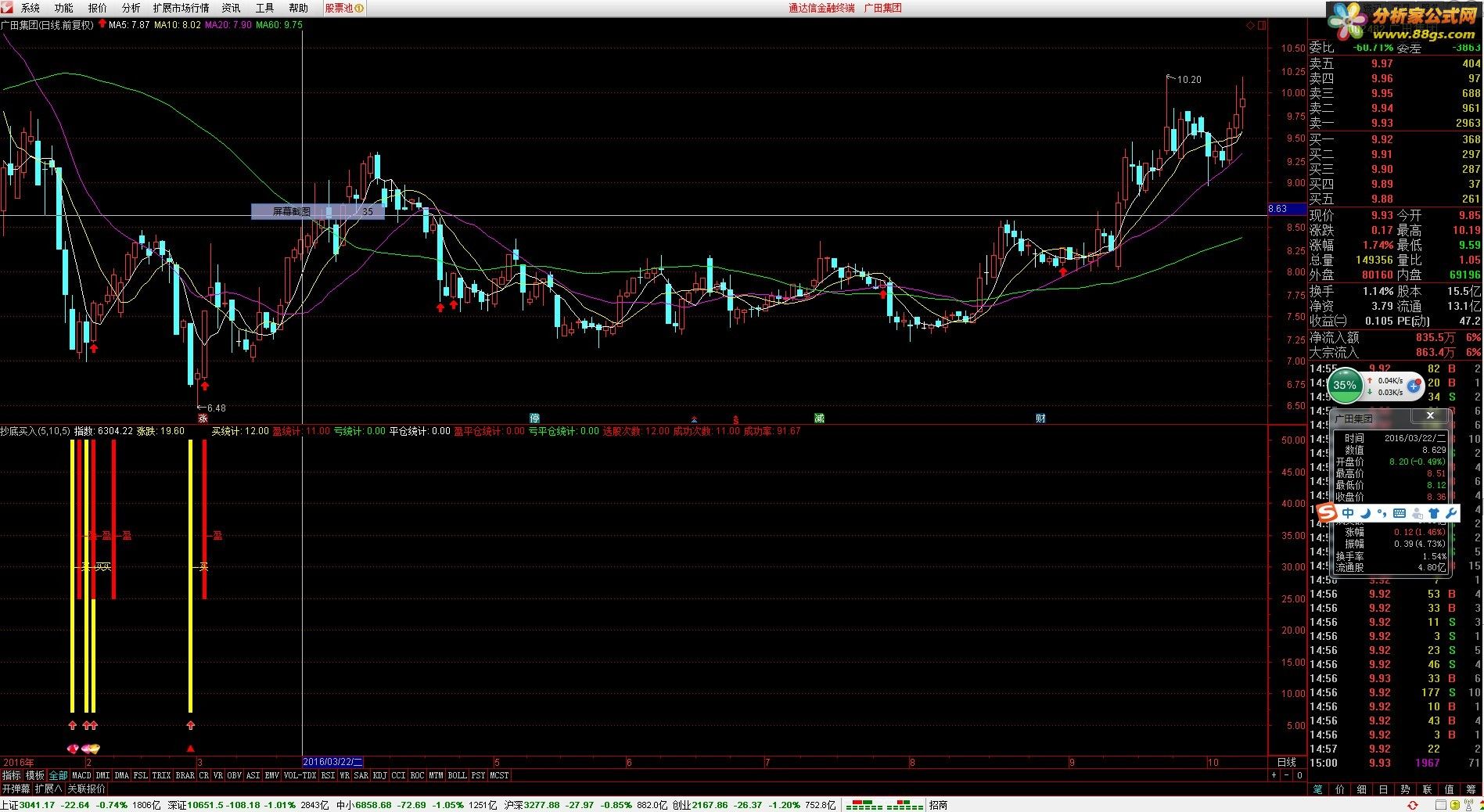Select the DMI indicator tab
This screenshot has height=812, width=1484.
(x=102, y=775)
